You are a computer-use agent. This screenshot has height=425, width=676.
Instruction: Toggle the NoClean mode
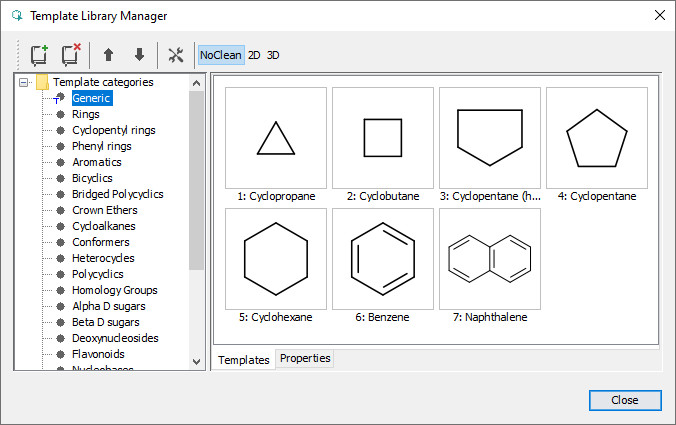pos(220,55)
